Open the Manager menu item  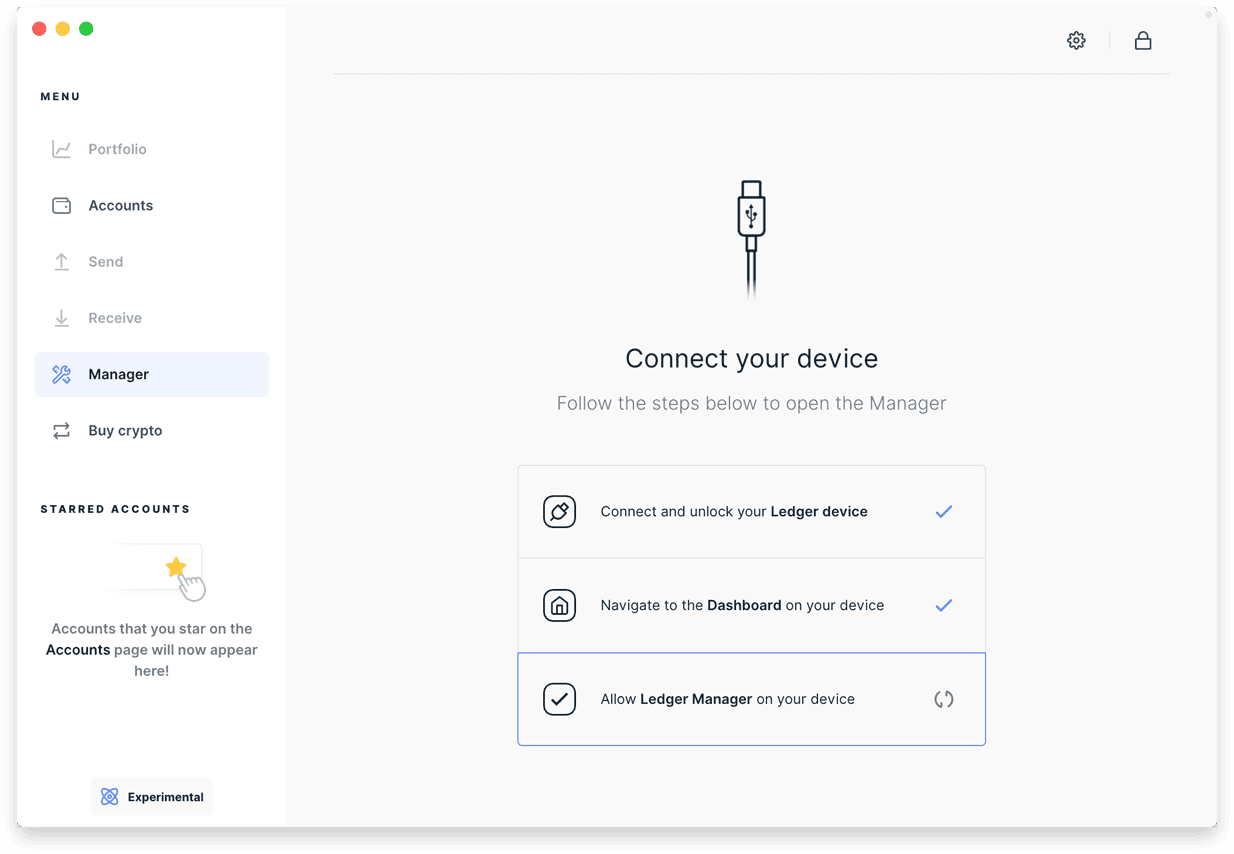152,374
